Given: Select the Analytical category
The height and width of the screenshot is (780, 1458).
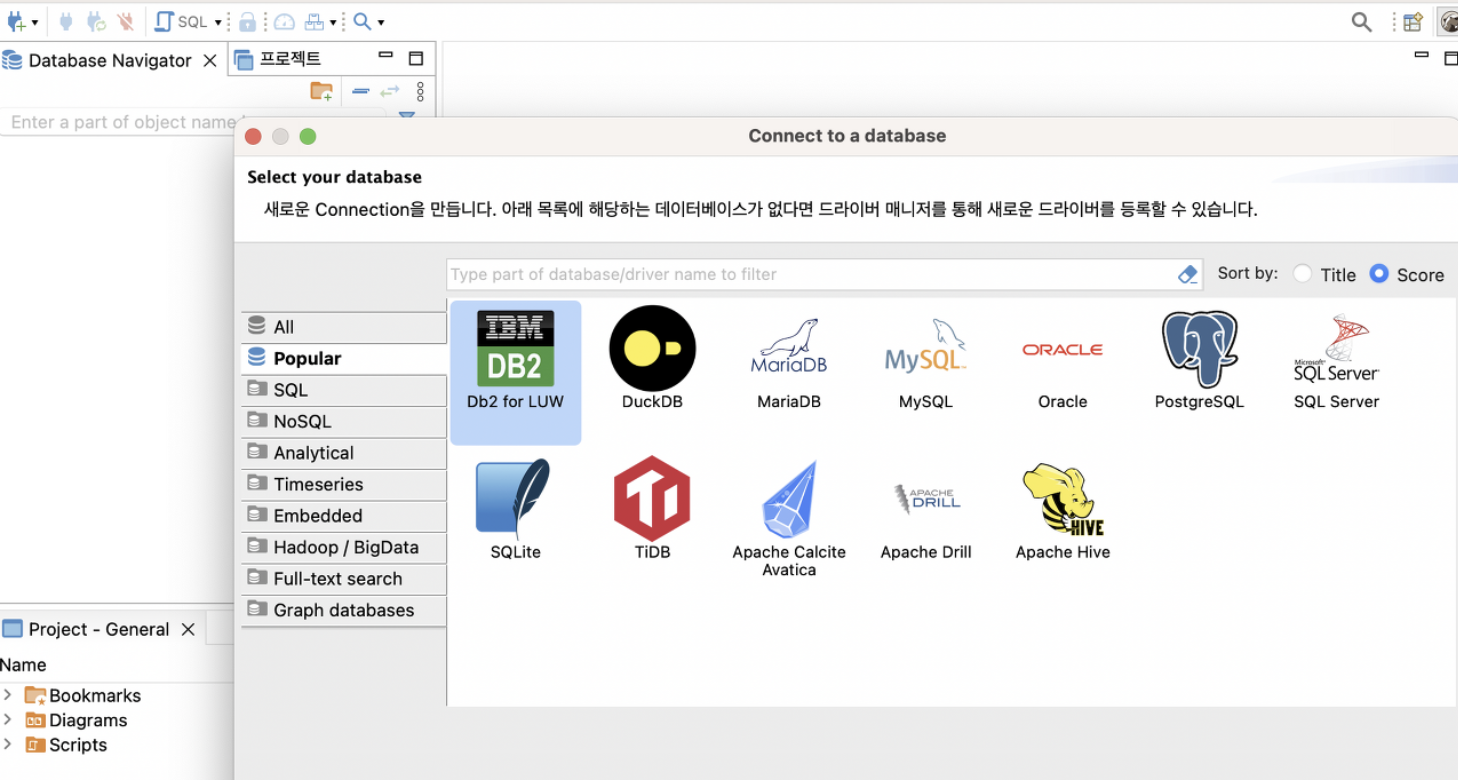Looking at the screenshot, I should [x=344, y=453].
